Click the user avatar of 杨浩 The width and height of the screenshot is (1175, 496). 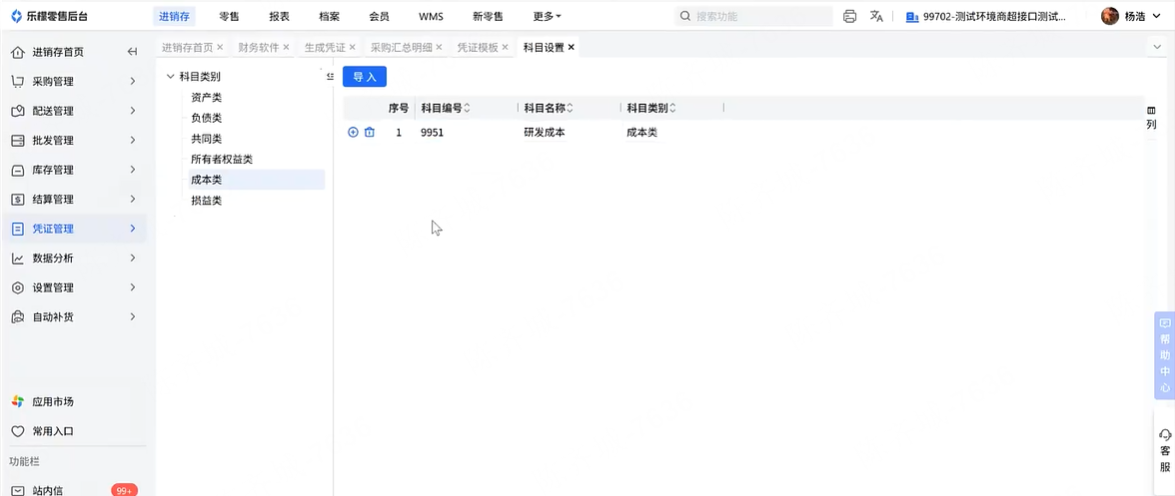(1110, 16)
